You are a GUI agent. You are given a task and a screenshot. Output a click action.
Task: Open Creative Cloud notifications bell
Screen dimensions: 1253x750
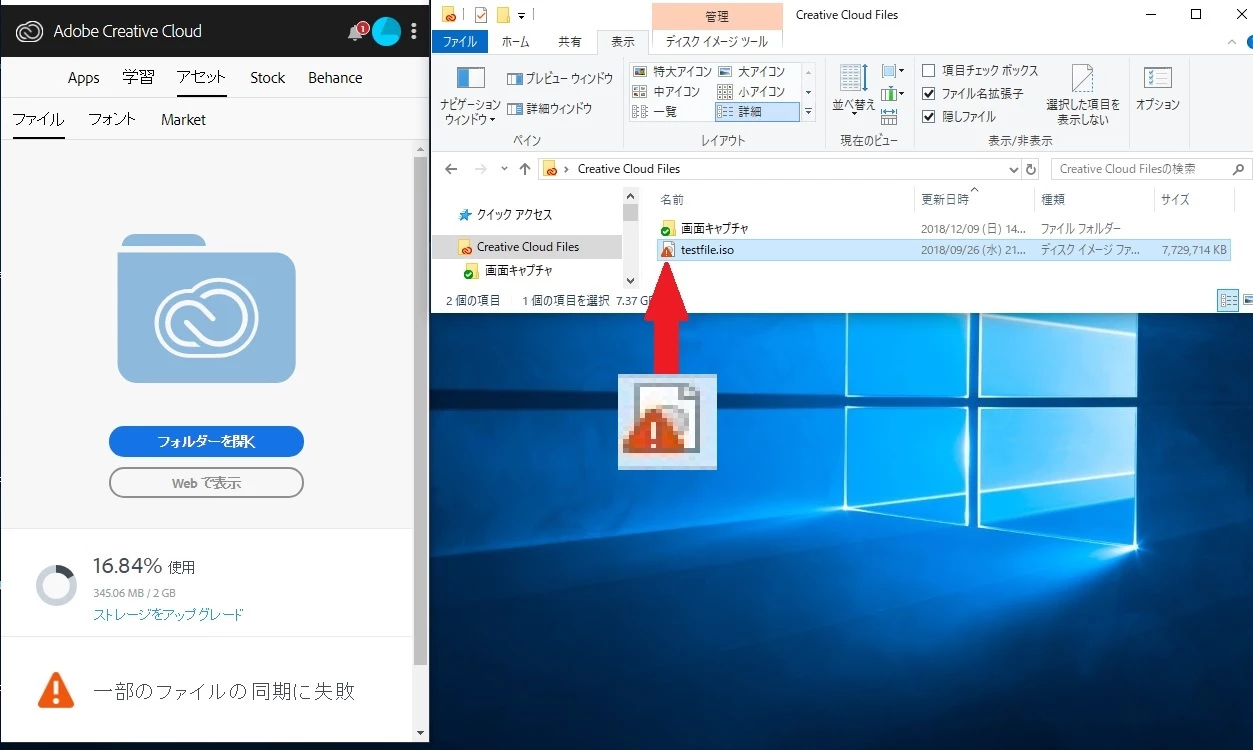click(356, 32)
